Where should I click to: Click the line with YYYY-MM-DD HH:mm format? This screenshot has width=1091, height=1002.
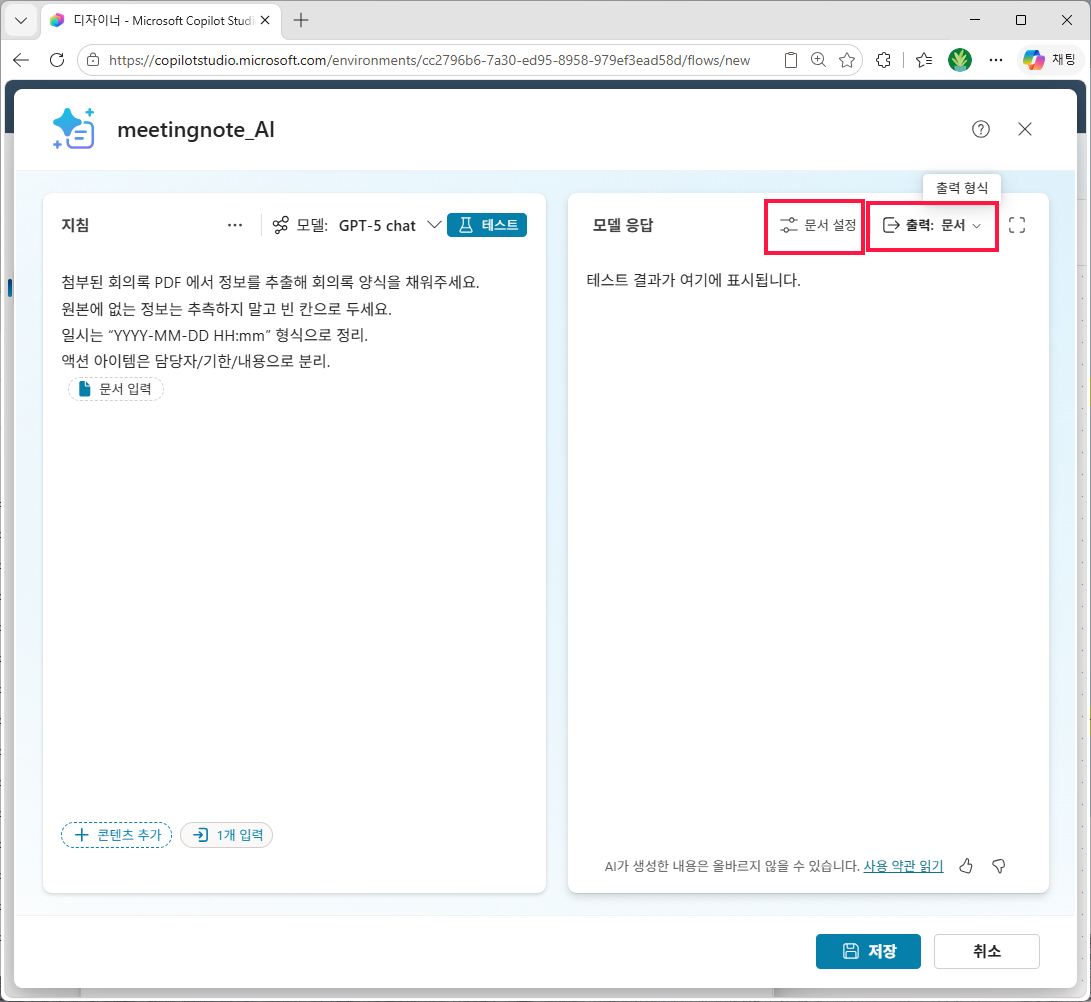click(214, 335)
